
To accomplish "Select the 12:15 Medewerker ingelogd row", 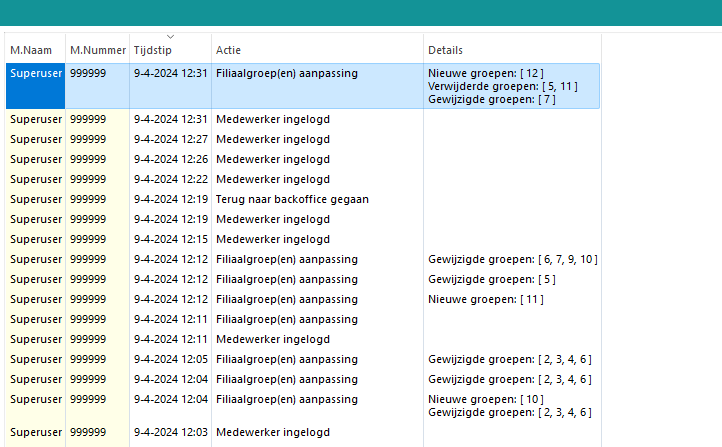I will (x=303, y=239).
